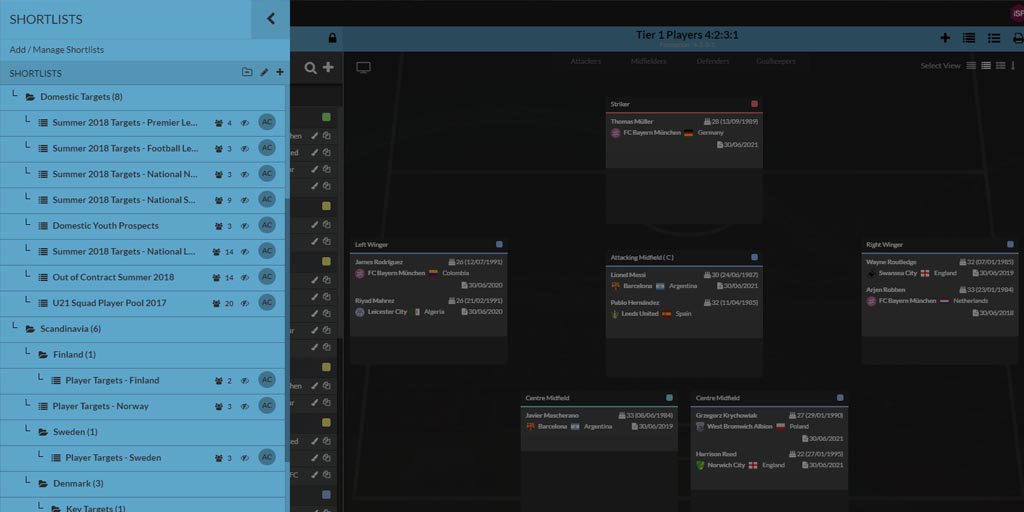Toggle visibility eye for National N... shortlist
Image resolution: width=1024 pixels, height=512 pixels.
coord(245,174)
